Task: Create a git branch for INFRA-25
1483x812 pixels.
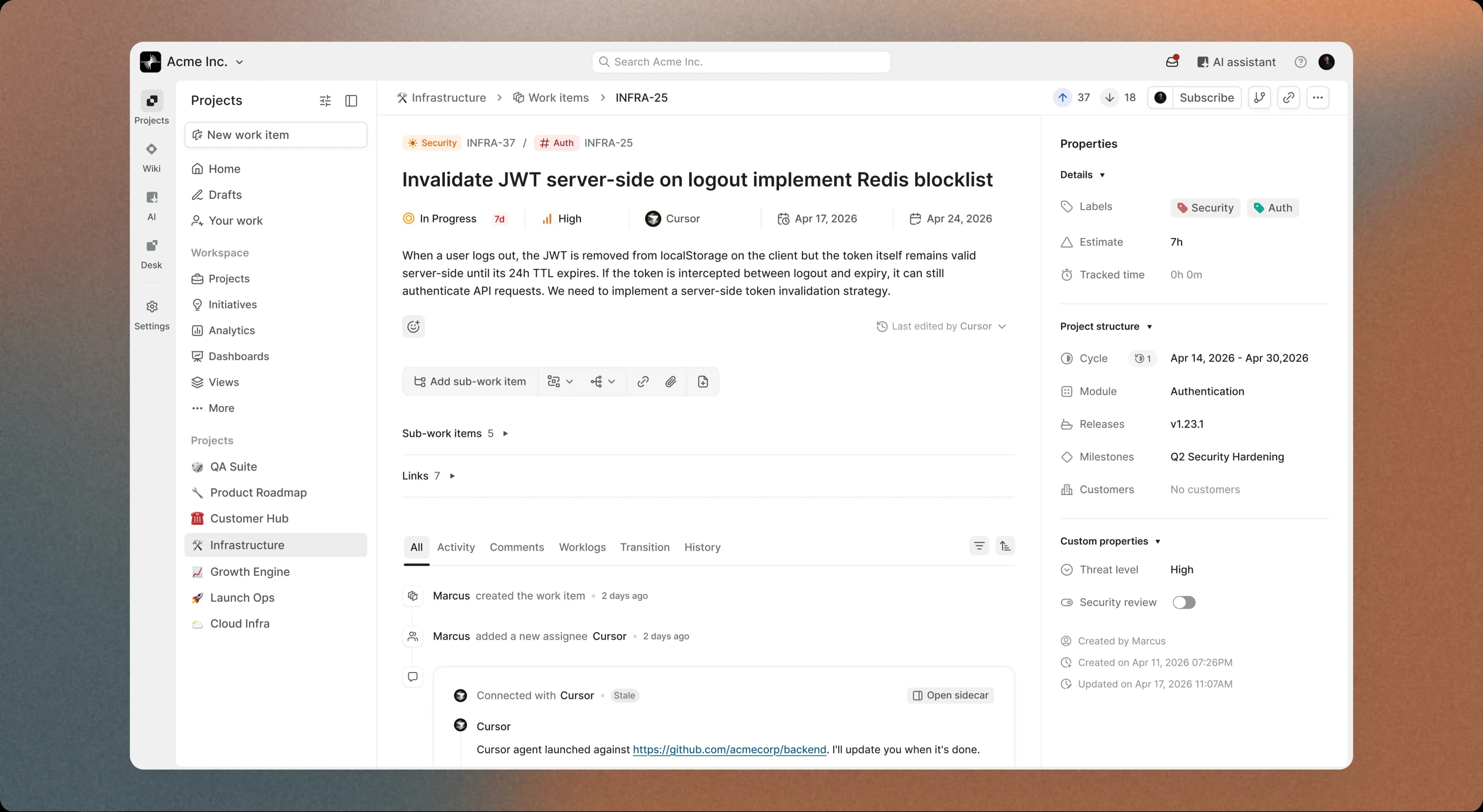Action: coord(1260,98)
